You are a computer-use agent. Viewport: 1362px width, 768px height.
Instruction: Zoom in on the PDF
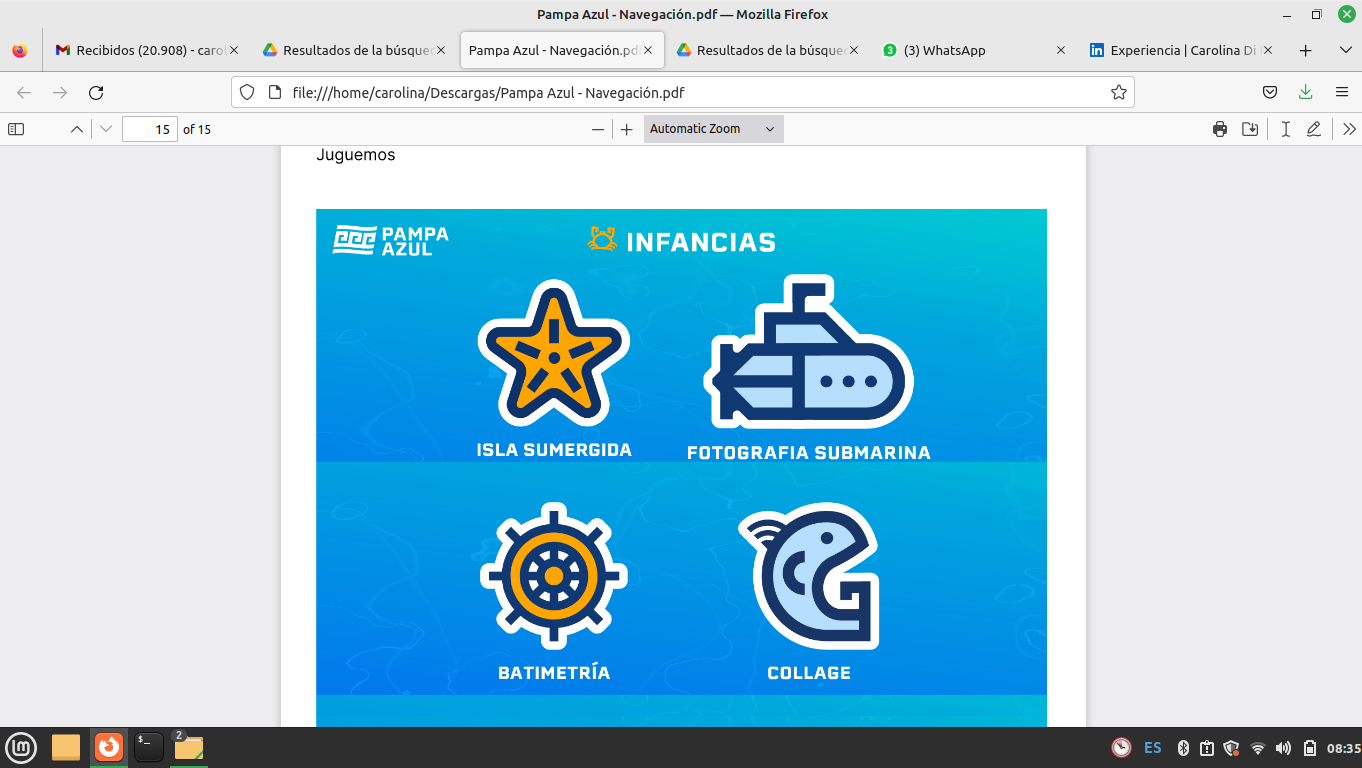pos(627,129)
